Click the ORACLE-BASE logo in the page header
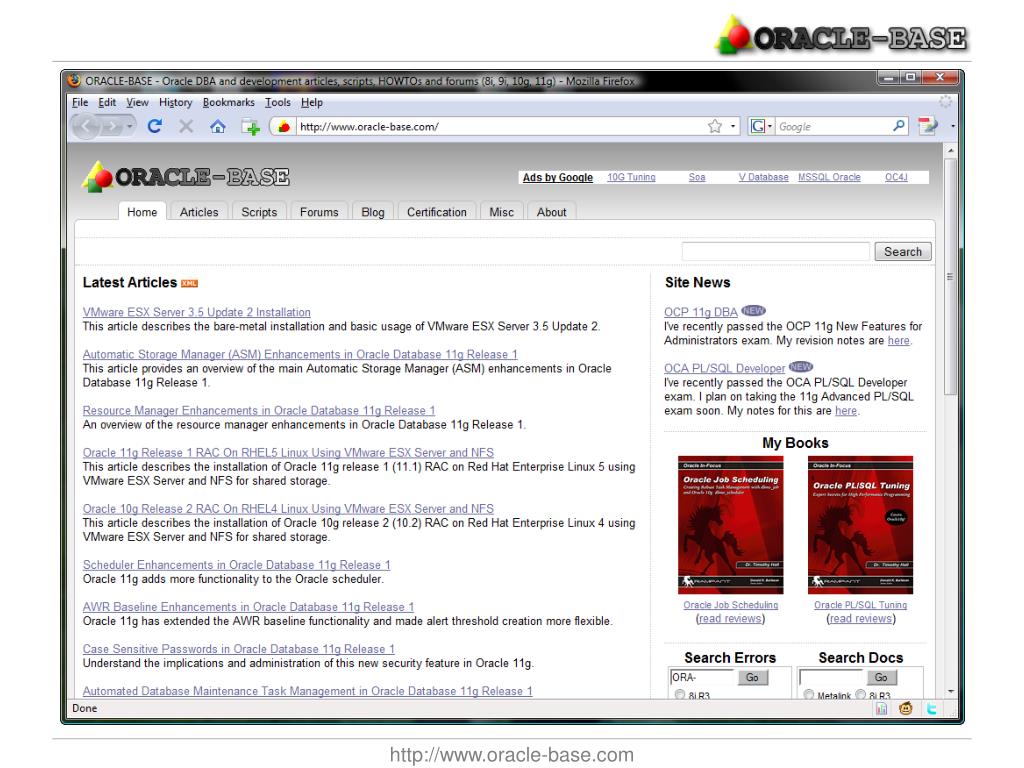1024x768 pixels. click(186, 177)
